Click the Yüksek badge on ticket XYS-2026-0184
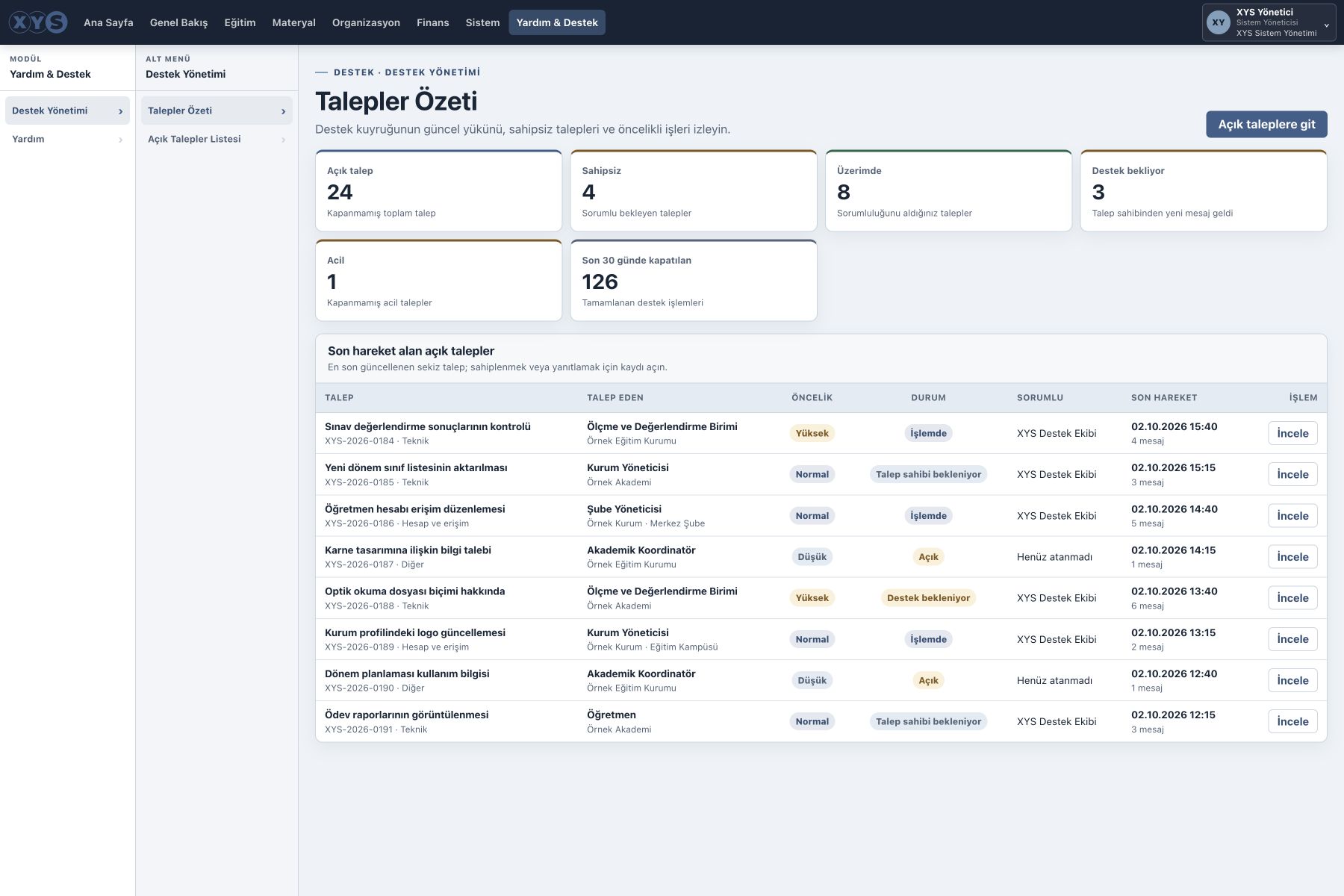 pyautogui.click(x=812, y=433)
